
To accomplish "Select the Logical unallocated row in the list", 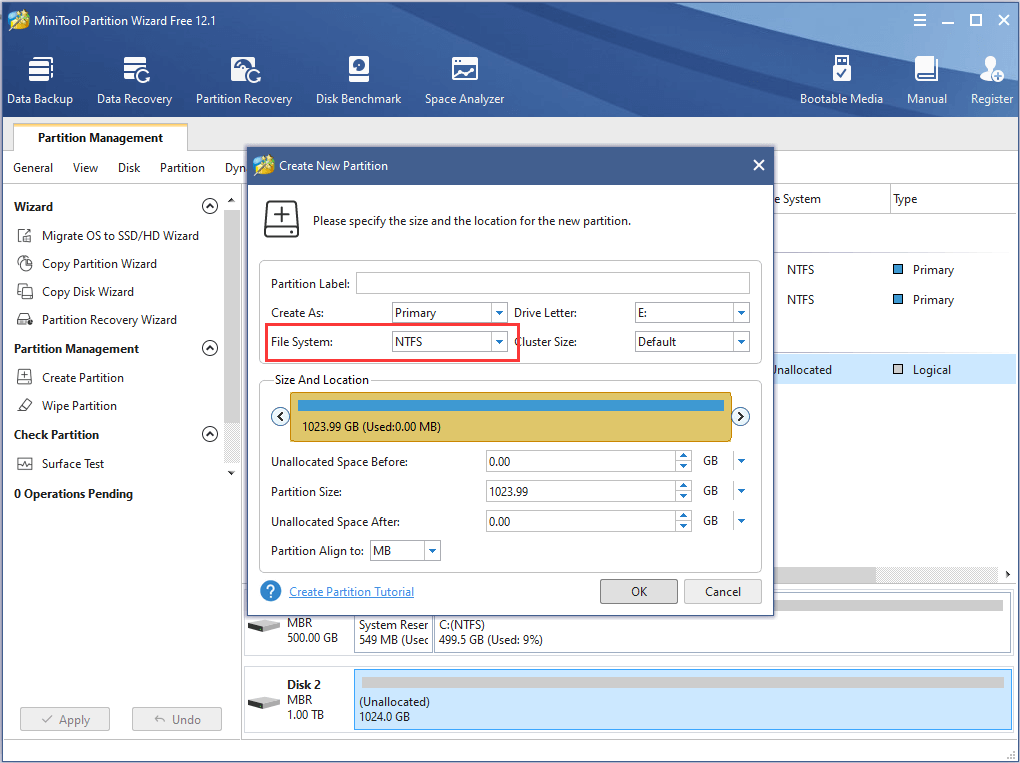I will coord(894,369).
